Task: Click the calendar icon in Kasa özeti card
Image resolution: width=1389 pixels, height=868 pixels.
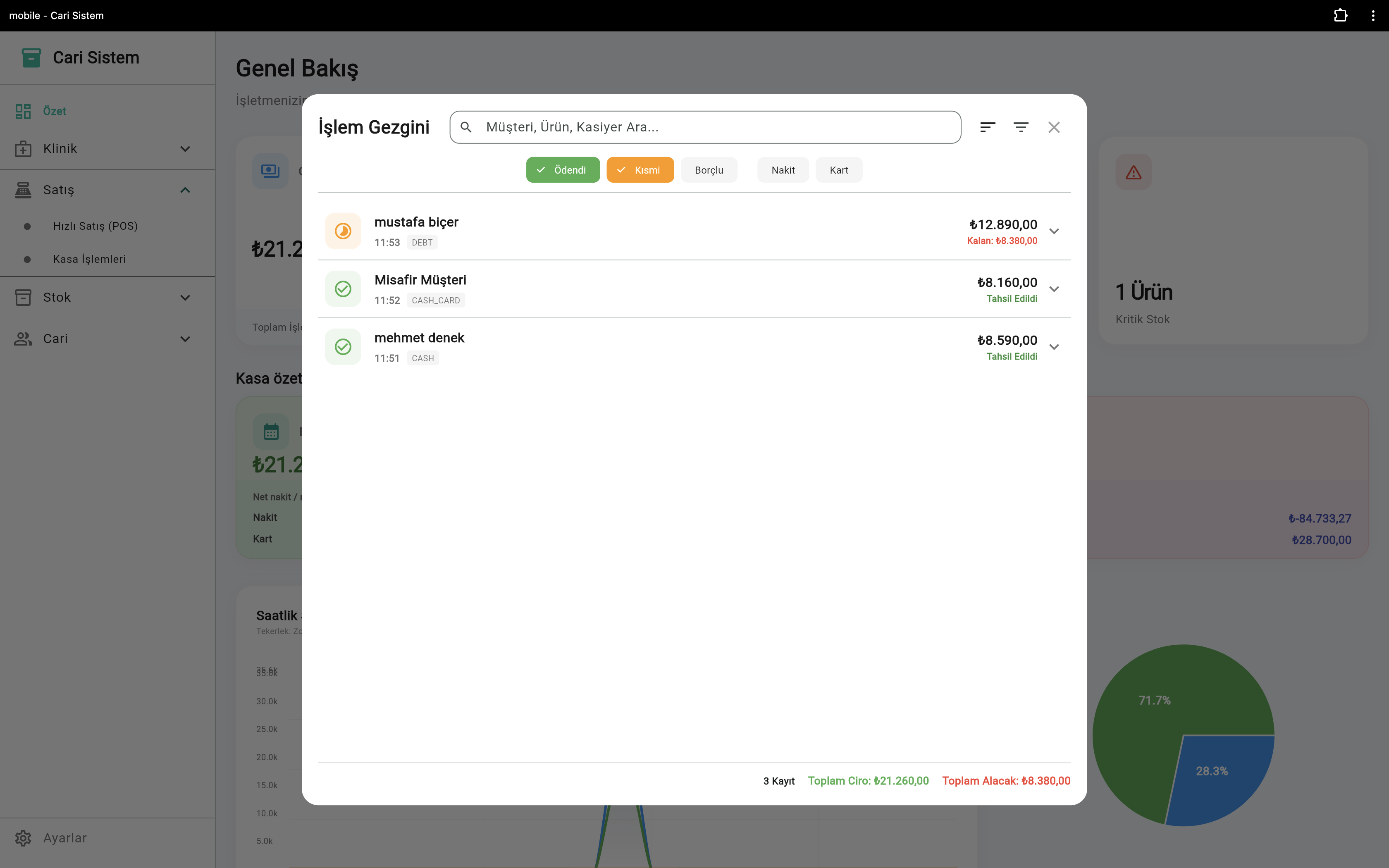Action: [271, 432]
